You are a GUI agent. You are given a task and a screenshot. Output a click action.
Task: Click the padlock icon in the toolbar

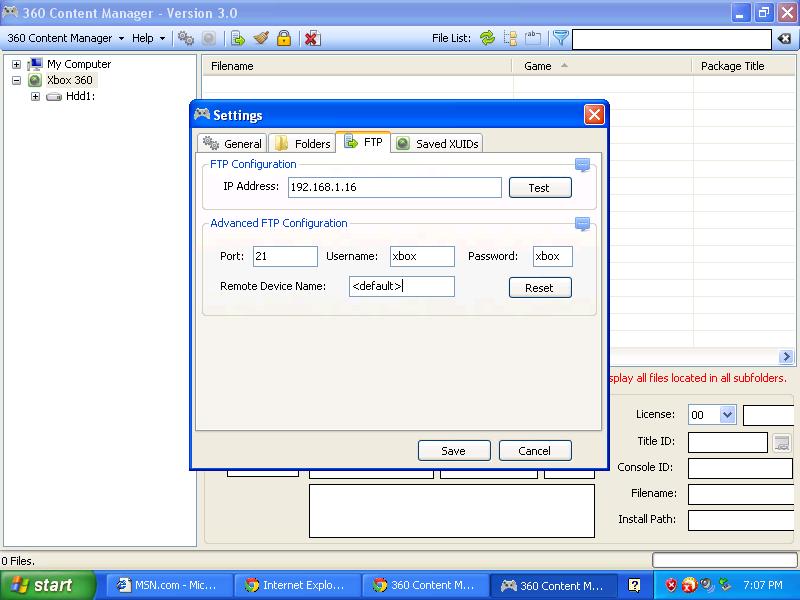click(284, 38)
